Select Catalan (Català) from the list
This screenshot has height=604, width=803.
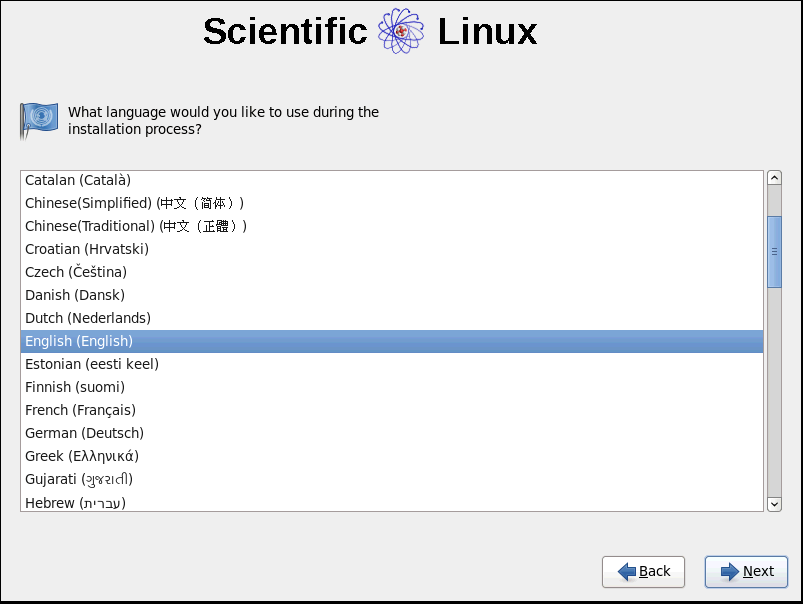tap(392, 180)
